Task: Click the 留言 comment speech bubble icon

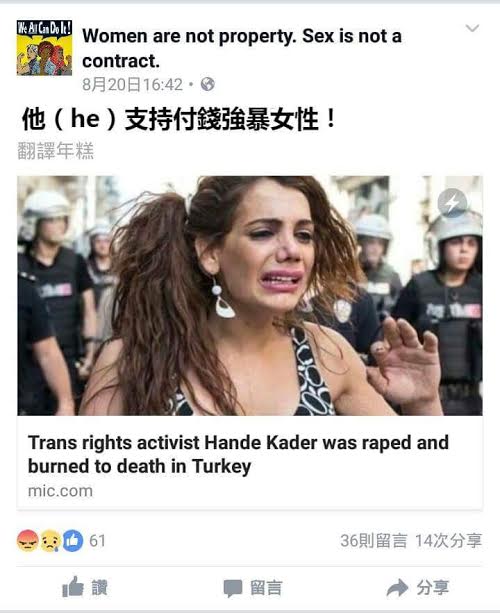Action: (x=233, y=588)
